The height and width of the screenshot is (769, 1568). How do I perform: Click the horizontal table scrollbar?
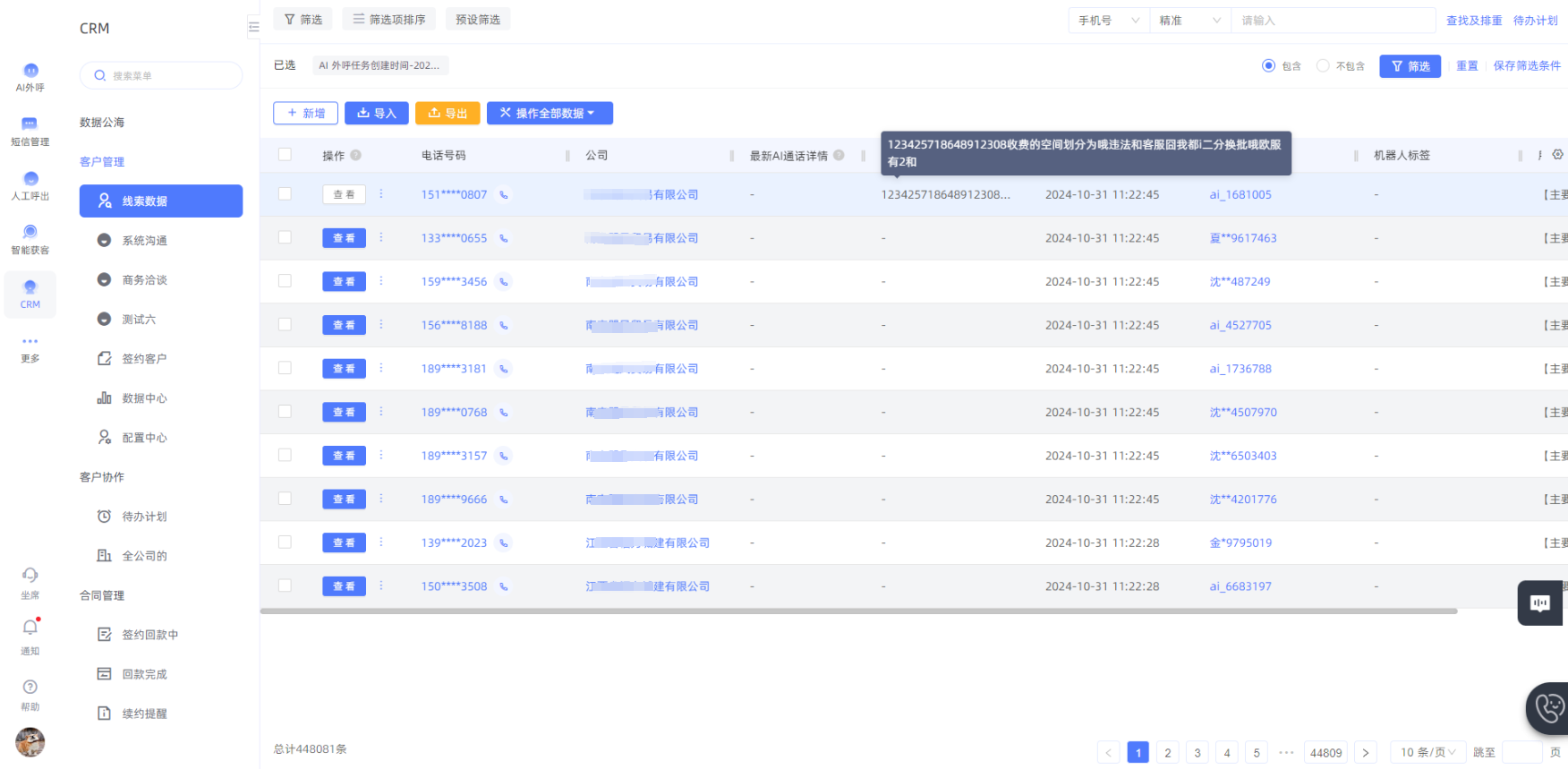point(858,611)
